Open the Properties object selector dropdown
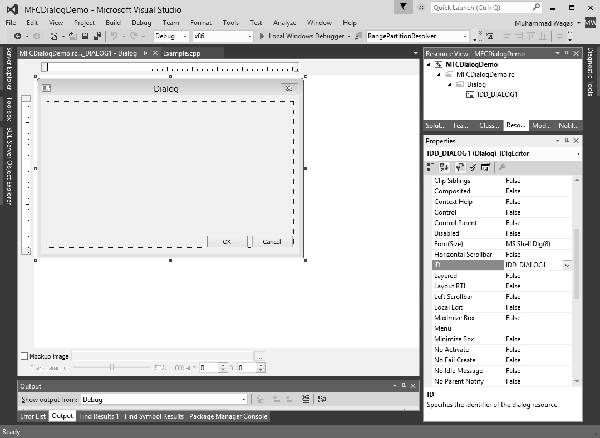This screenshot has width=600, height=438. (x=578, y=154)
